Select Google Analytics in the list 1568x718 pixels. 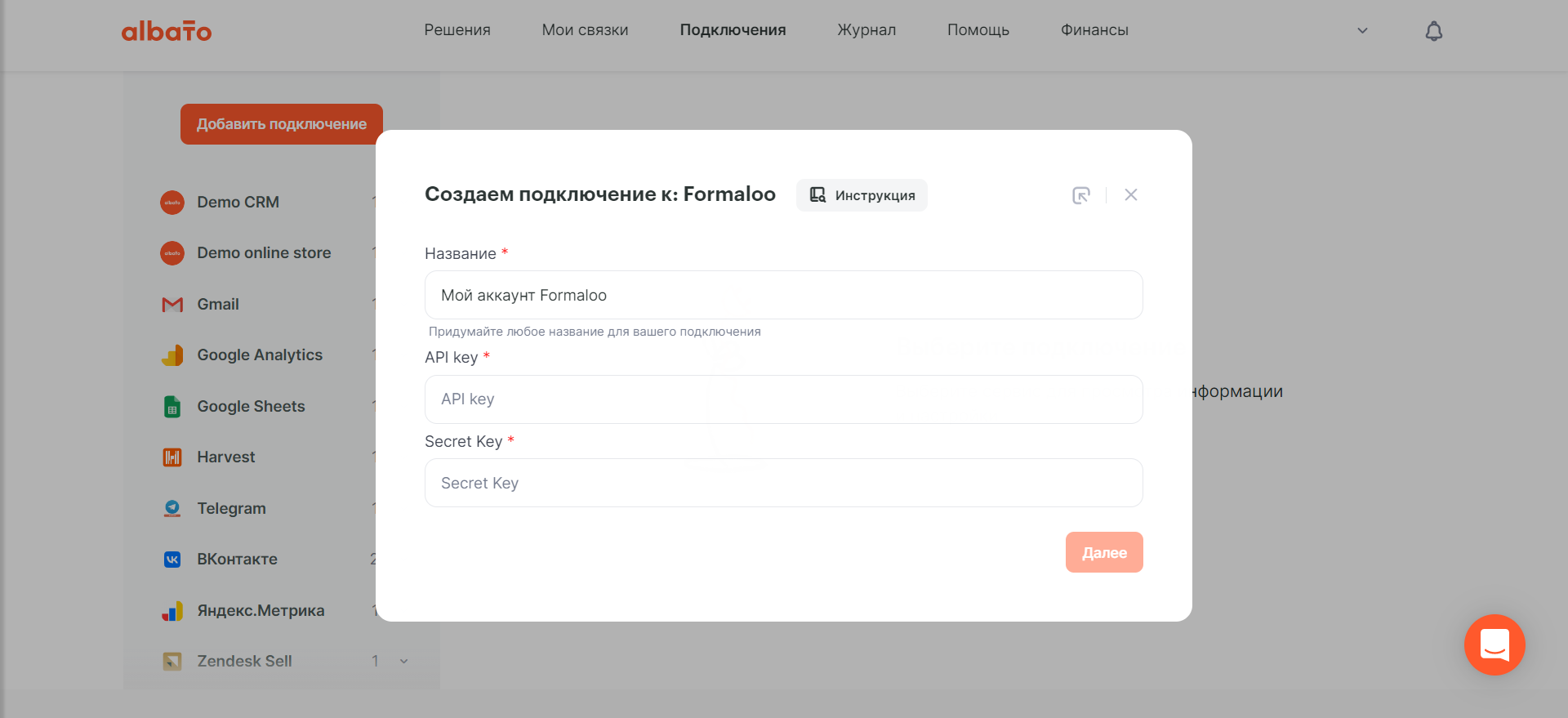point(260,355)
